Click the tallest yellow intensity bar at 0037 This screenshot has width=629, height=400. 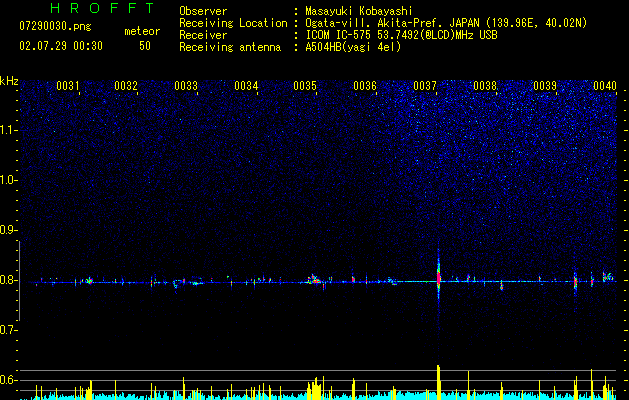coord(438,382)
